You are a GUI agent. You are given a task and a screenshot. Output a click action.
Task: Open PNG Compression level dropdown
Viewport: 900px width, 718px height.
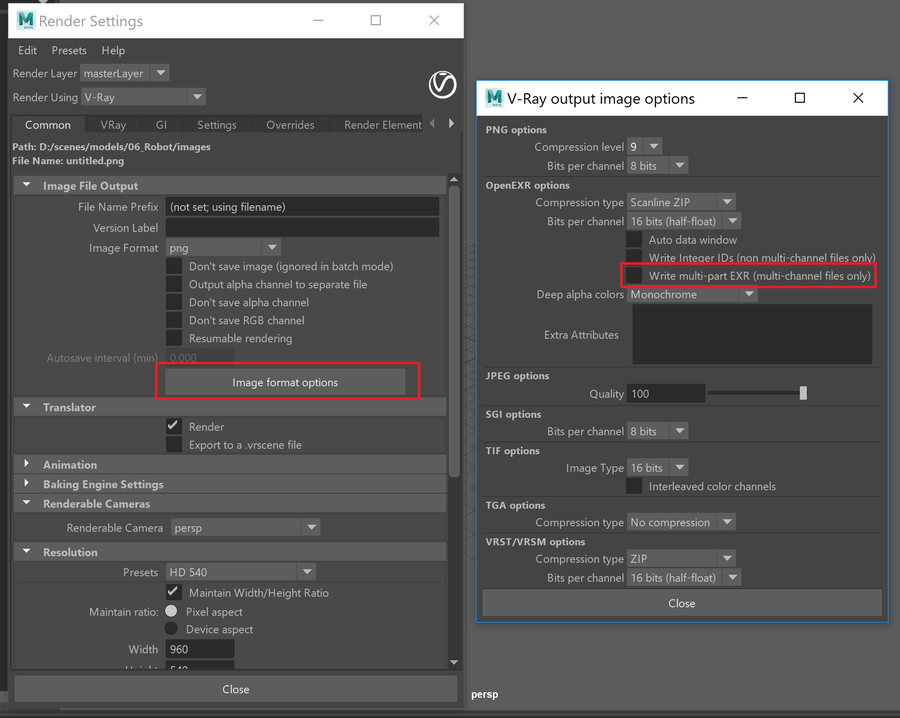(645, 146)
